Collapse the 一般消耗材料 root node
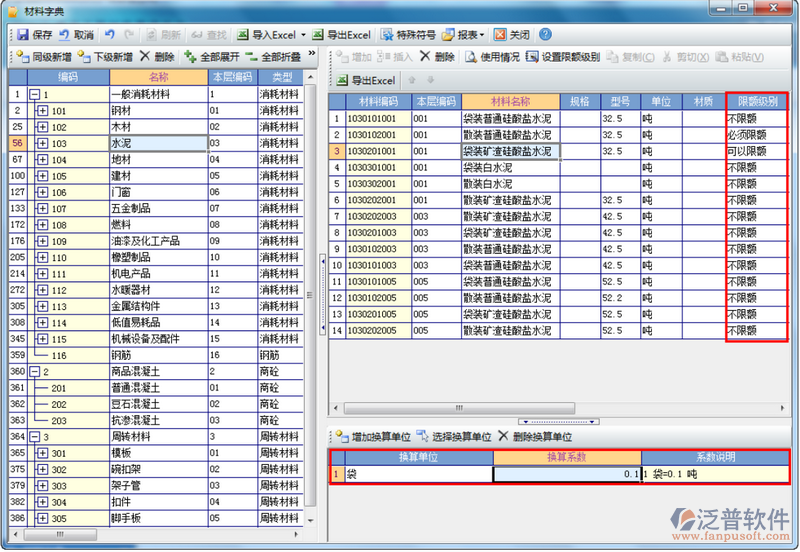The height and width of the screenshot is (552, 800). point(35,95)
